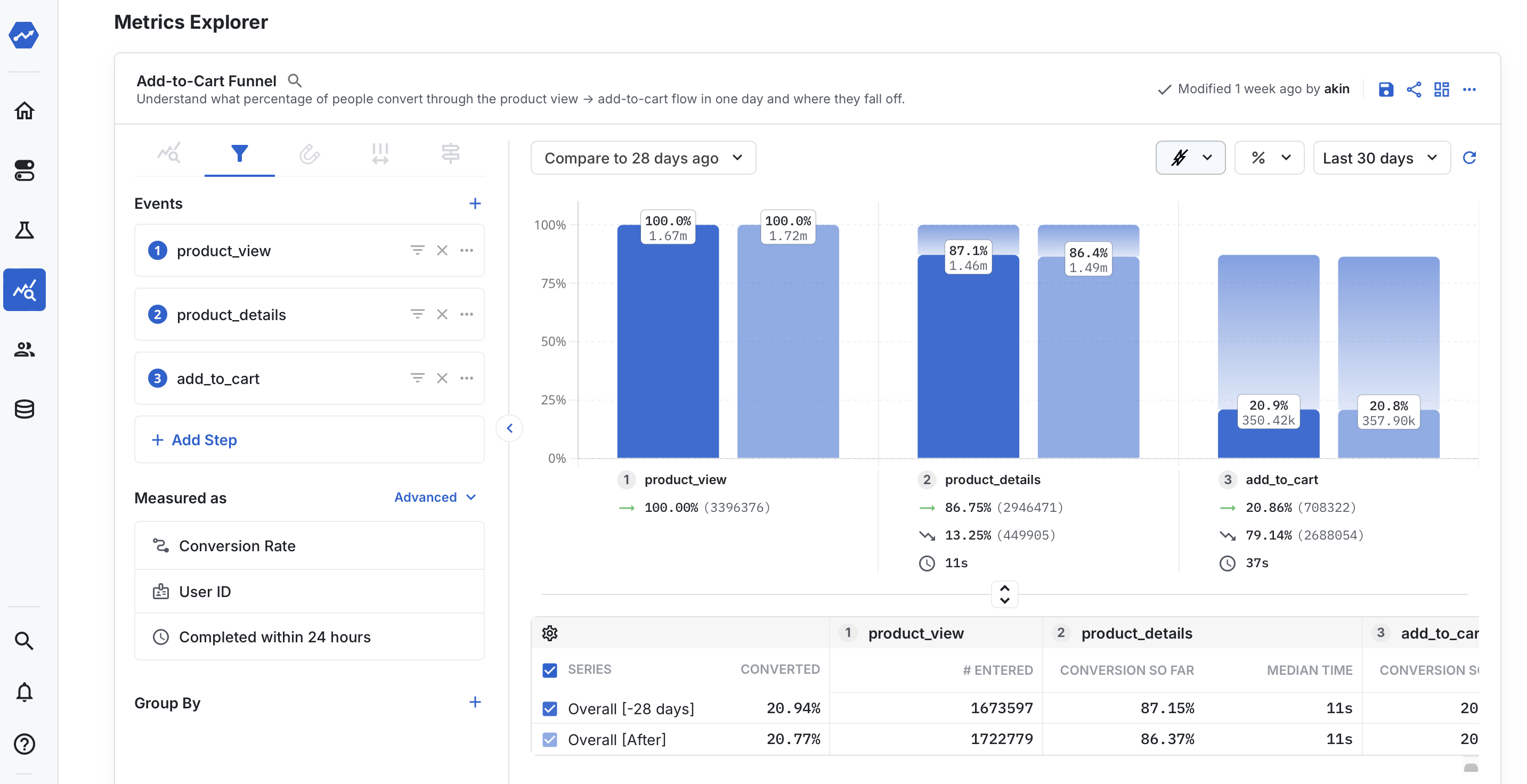Select the Funnel tab
Image resolution: width=1527 pixels, height=784 pixels.
(239, 153)
